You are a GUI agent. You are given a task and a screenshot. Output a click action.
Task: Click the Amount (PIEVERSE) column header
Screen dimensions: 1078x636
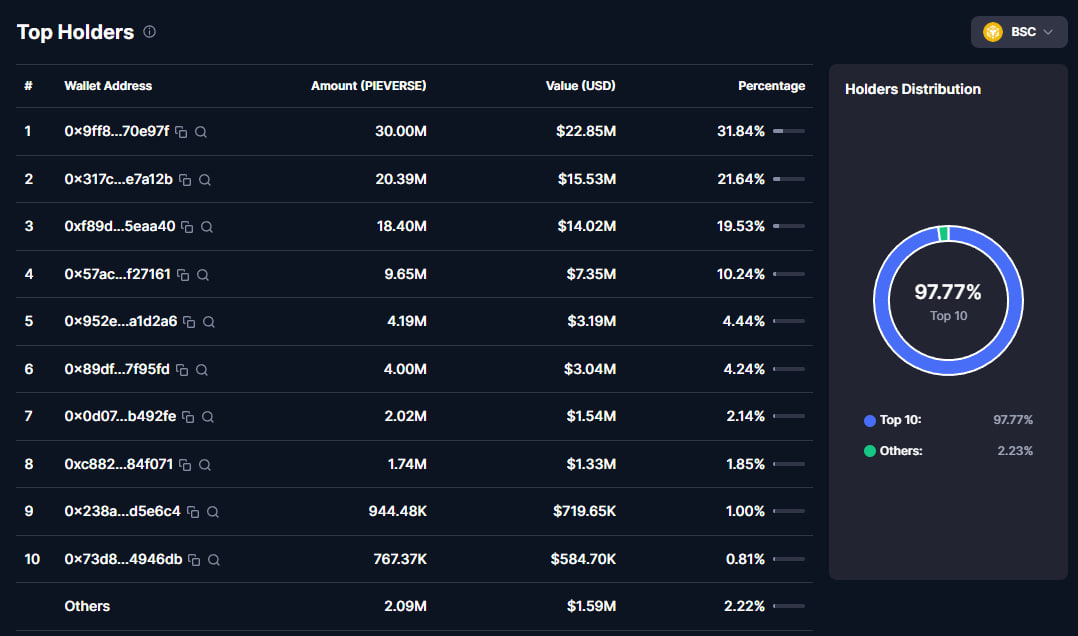click(368, 86)
